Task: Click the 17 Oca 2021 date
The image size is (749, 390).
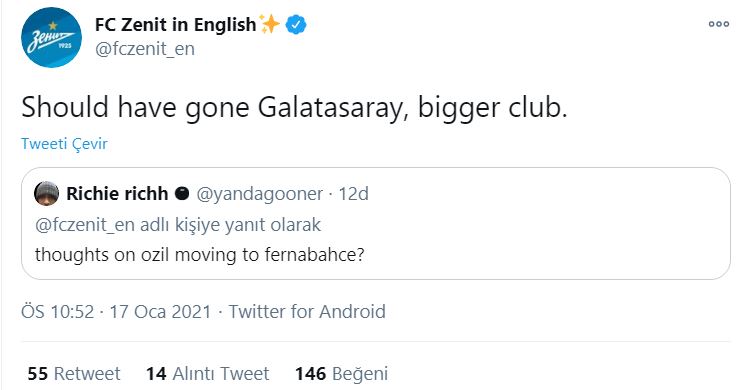Action: [160, 312]
